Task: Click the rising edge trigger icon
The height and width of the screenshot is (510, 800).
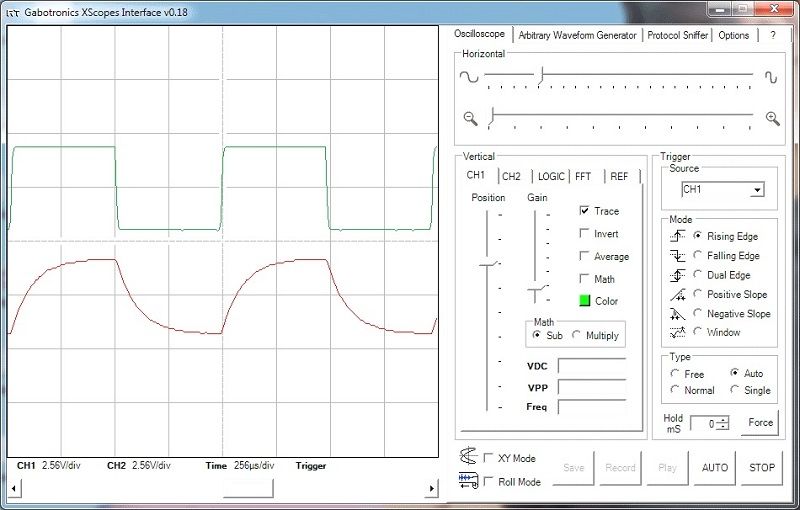Action: pos(678,236)
